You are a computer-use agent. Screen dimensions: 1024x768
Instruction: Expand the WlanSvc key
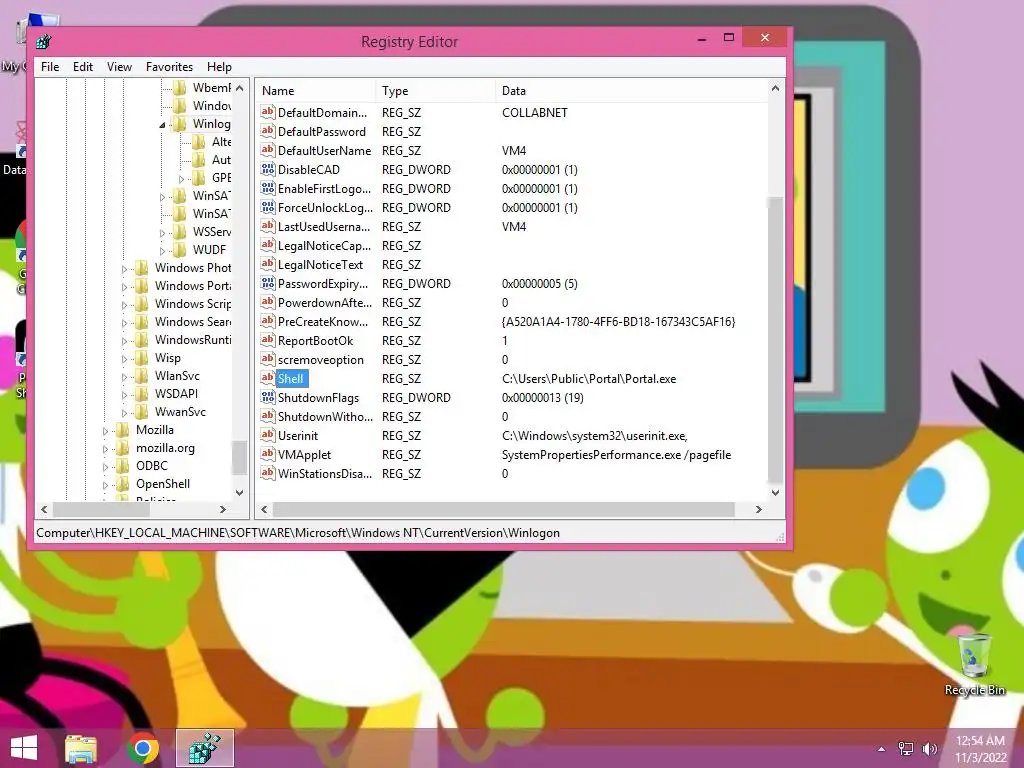pos(124,377)
